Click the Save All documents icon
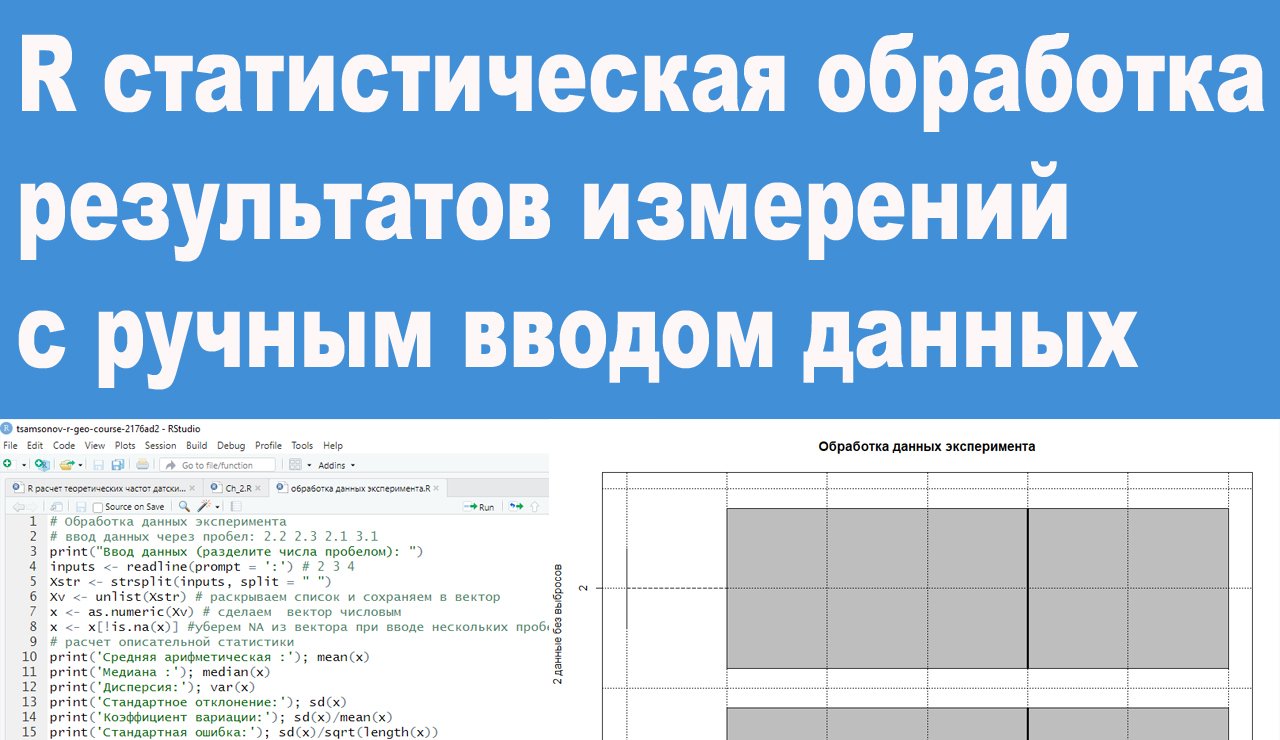Viewport: 1280px width, 740px height. tap(118, 465)
